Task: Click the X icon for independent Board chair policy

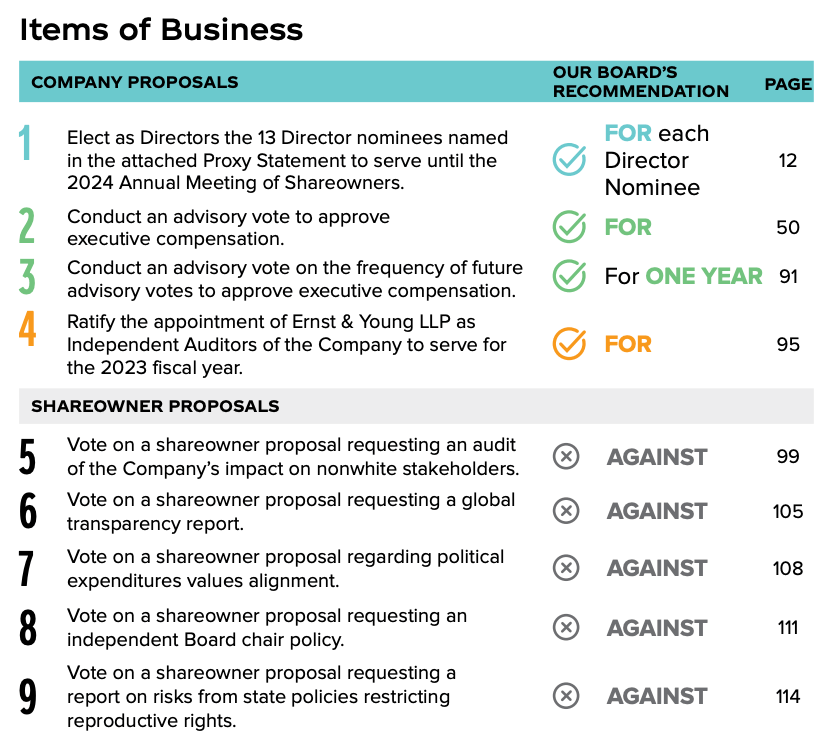Action: [566, 628]
